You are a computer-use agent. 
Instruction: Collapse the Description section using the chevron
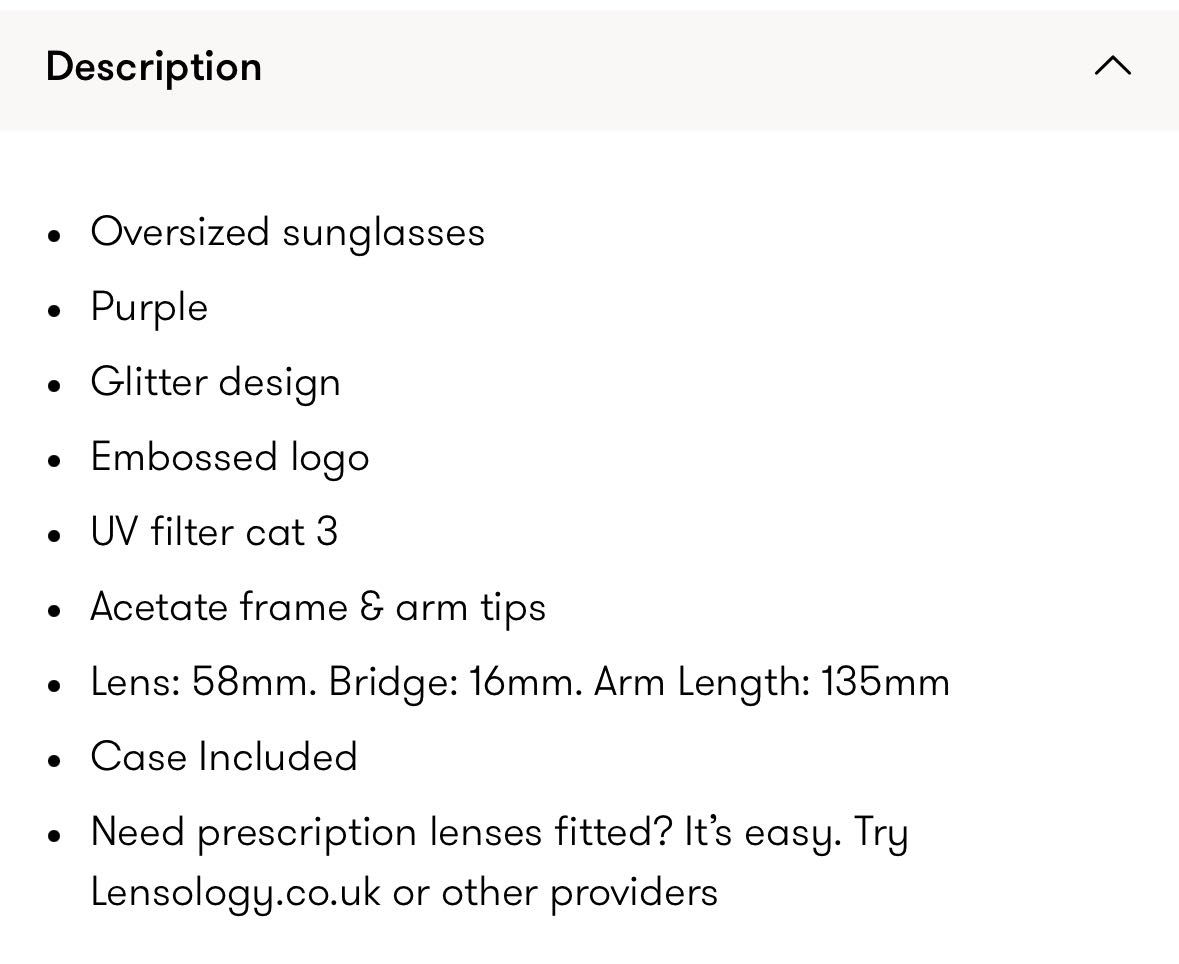coord(1113,66)
